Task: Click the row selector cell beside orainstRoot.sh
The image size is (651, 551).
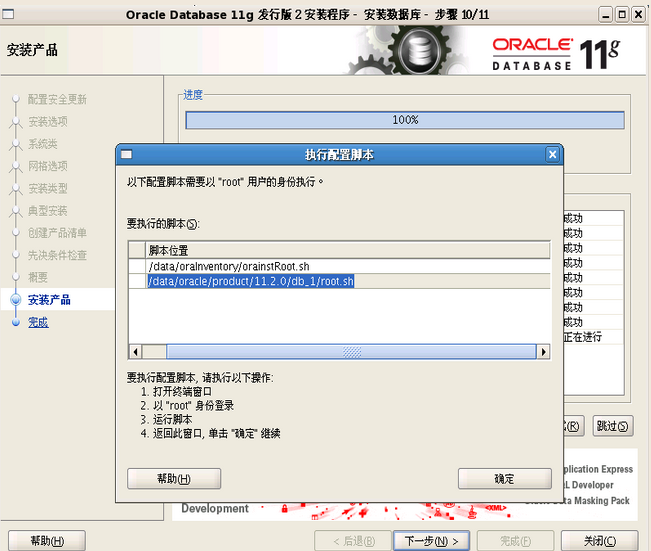Action: [x=137, y=266]
